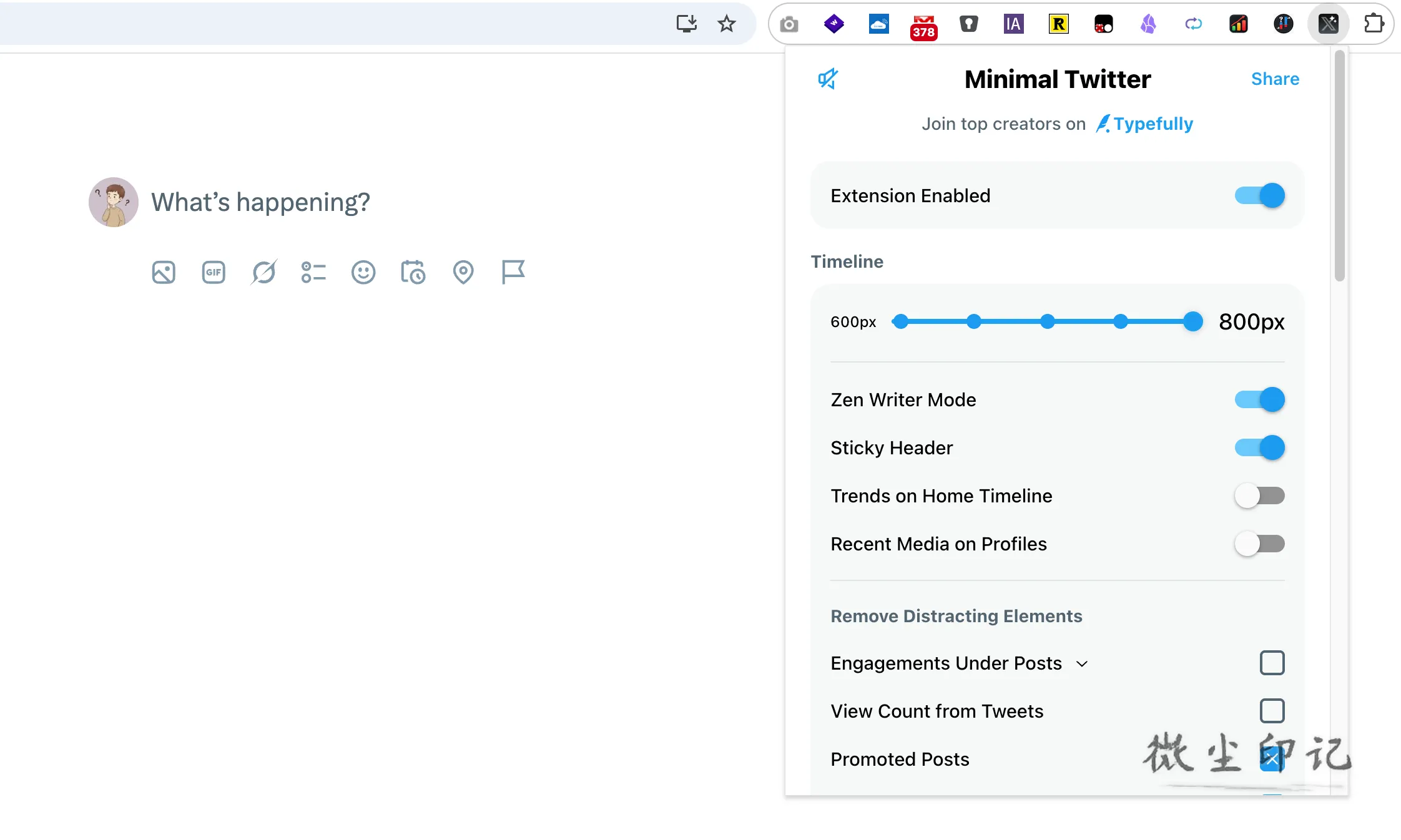Bookmark this page with the star
Image resolution: width=1401 pixels, height=840 pixels.
(x=727, y=24)
